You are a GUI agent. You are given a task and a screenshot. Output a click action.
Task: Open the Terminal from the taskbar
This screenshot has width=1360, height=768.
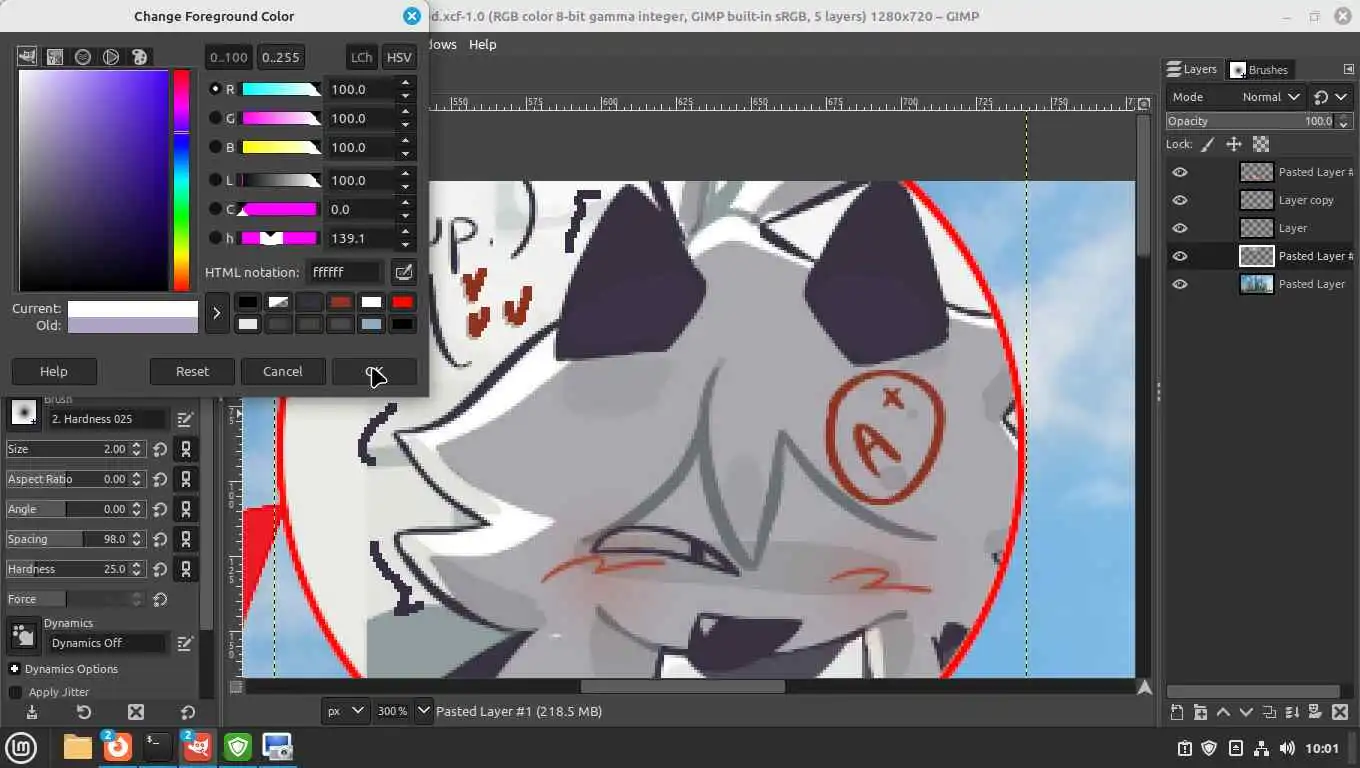(x=158, y=747)
